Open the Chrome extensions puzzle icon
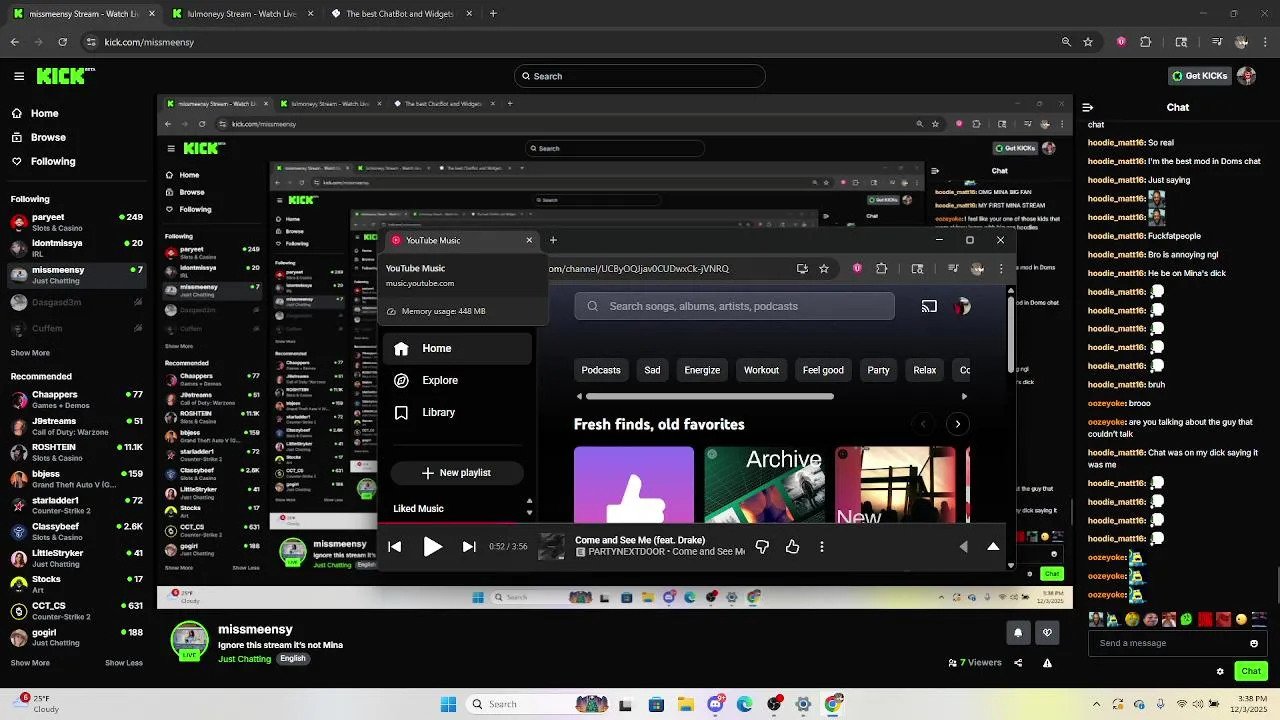The height and width of the screenshot is (720, 1280). 1146,42
